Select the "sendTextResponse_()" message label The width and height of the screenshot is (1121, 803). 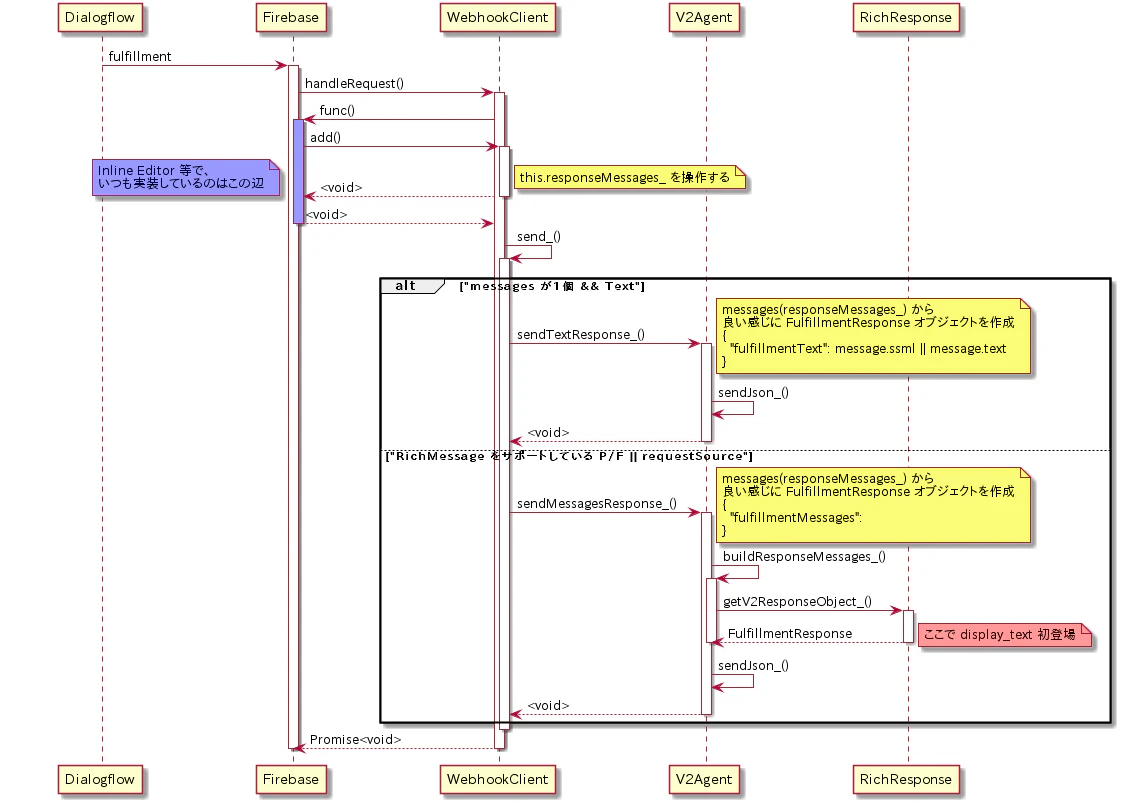581,335
